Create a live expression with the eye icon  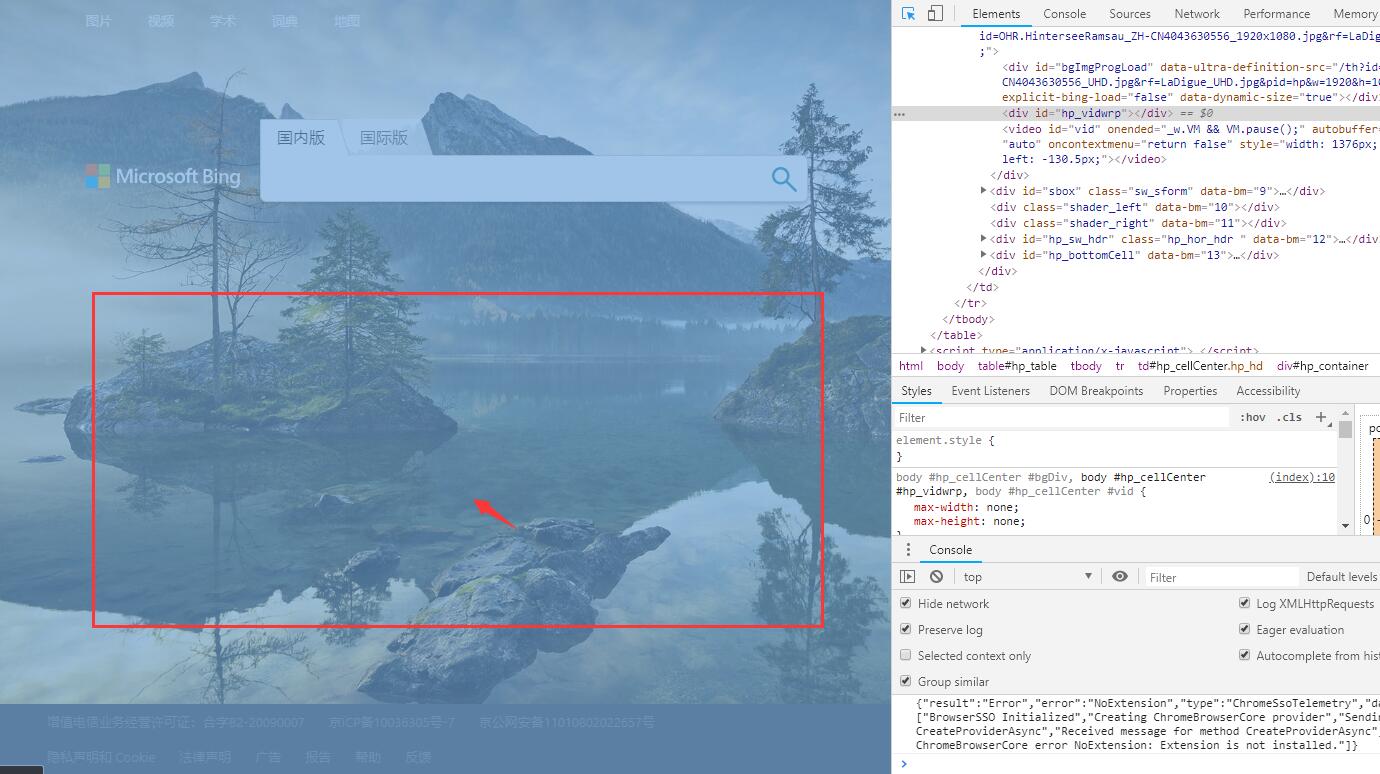click(x=1120, y=577)
